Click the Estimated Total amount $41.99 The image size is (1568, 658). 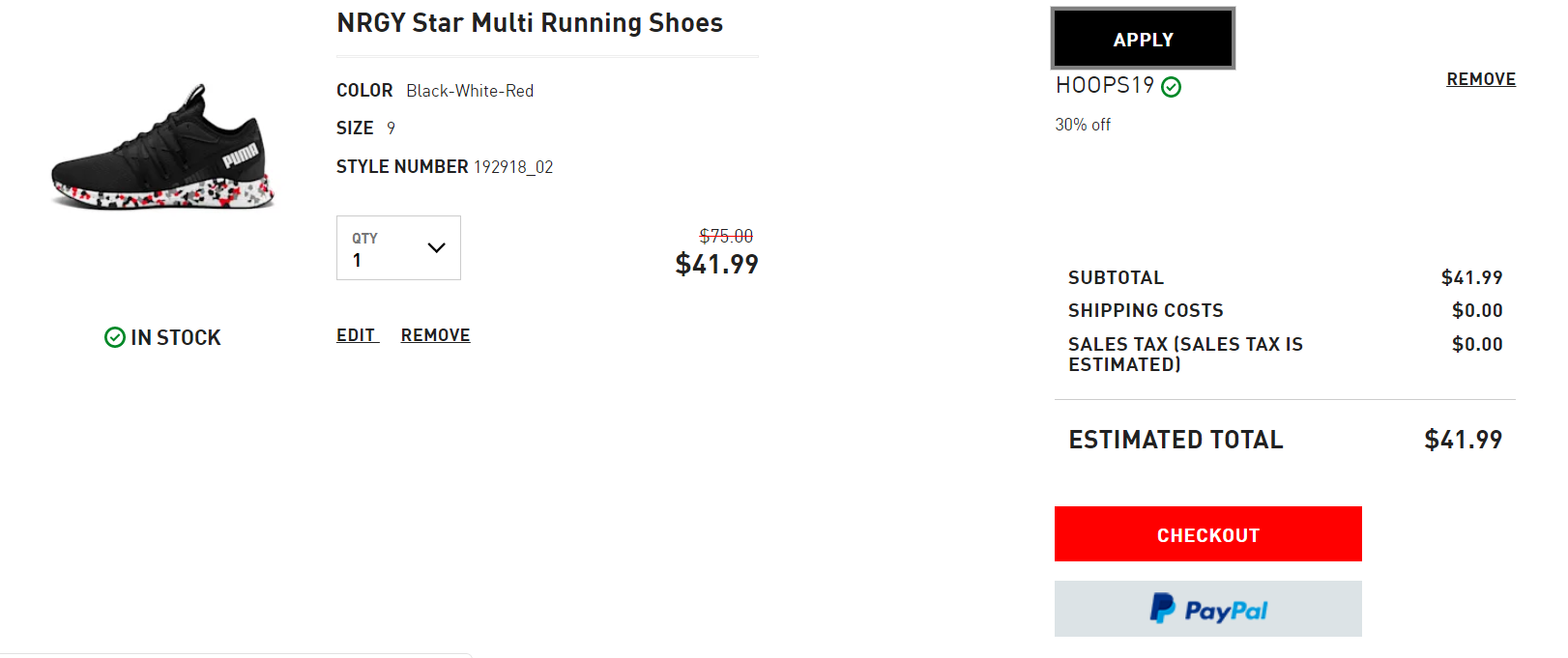1463,440
